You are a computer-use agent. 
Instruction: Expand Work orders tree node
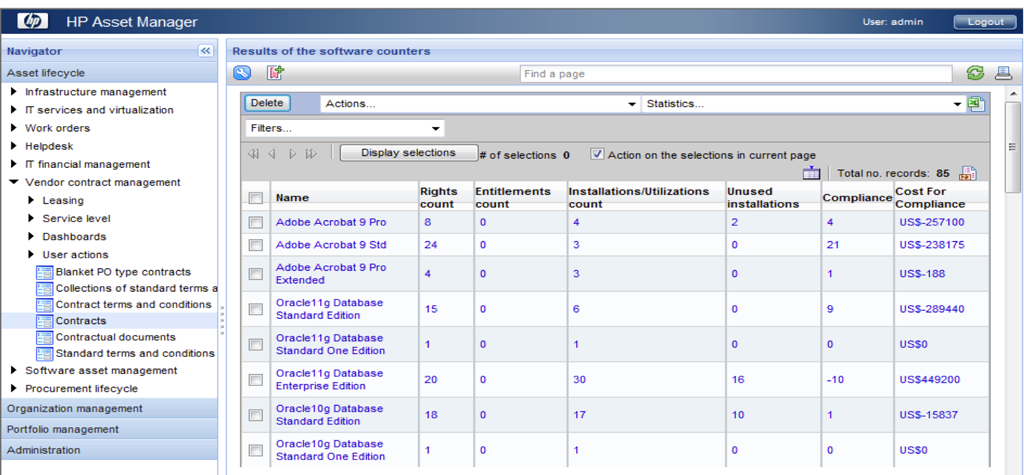click(14, 128)
